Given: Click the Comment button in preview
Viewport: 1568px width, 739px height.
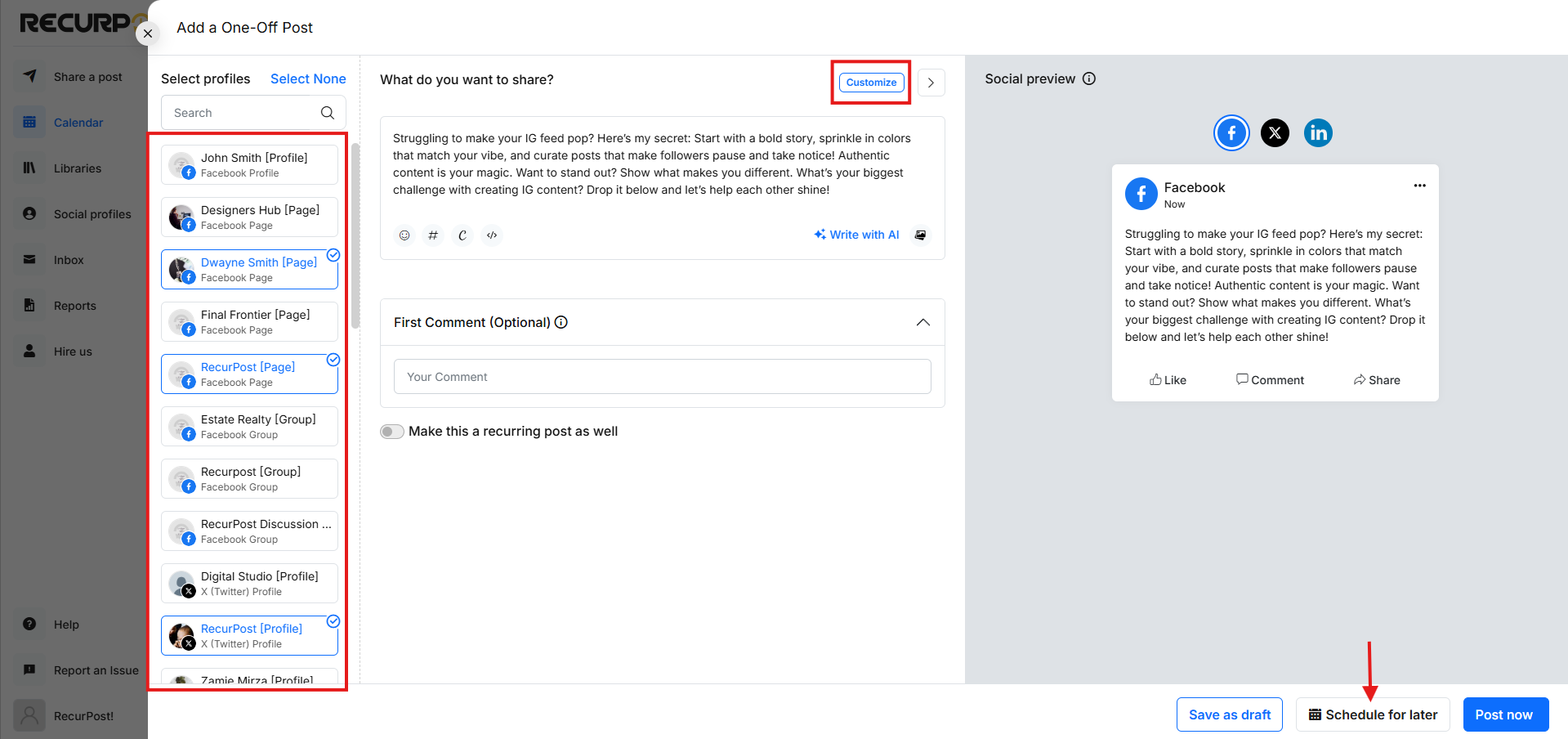Looking at the screenshot, I should 1270,380.
